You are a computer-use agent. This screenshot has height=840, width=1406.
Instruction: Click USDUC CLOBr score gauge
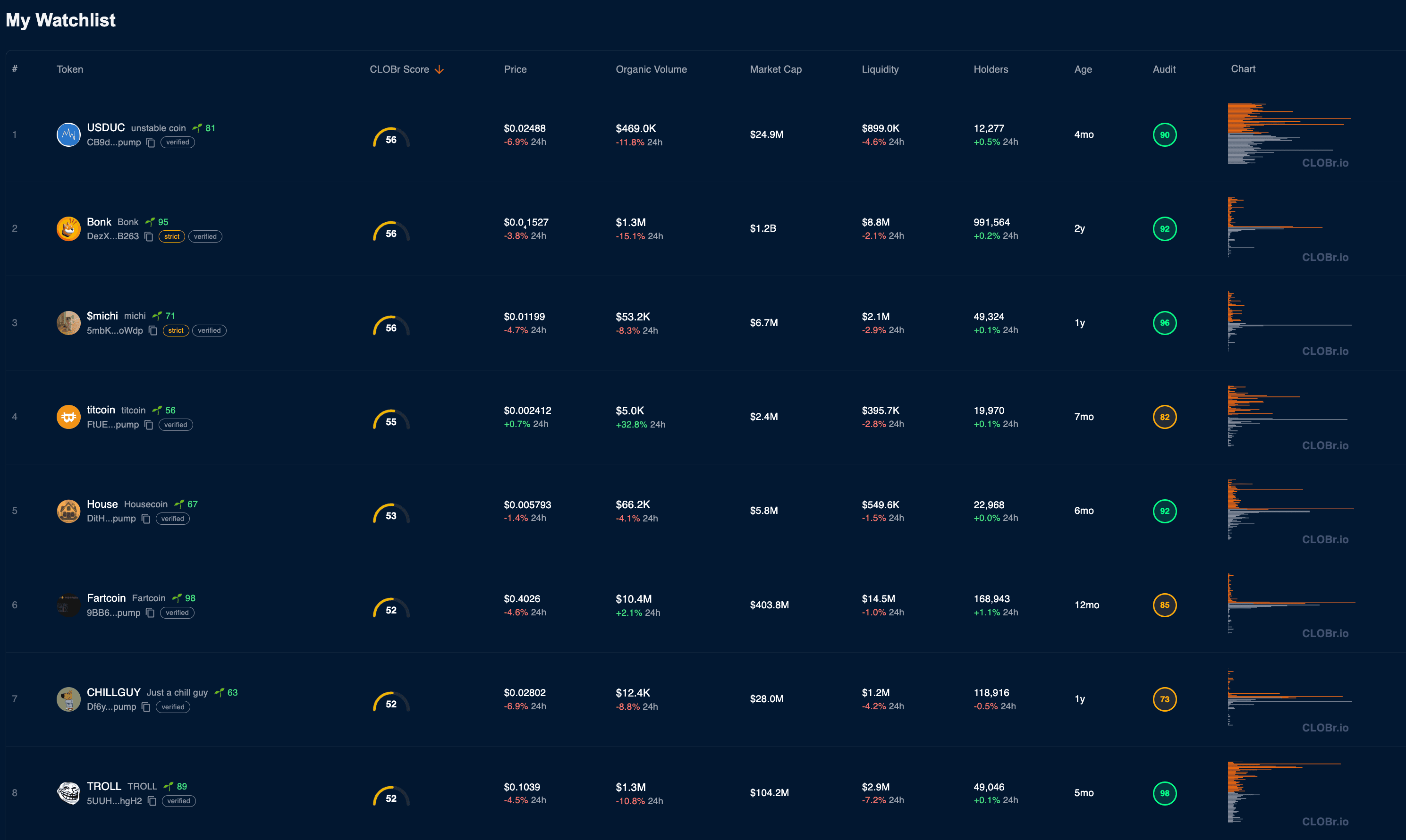click(x=391, y=137)
